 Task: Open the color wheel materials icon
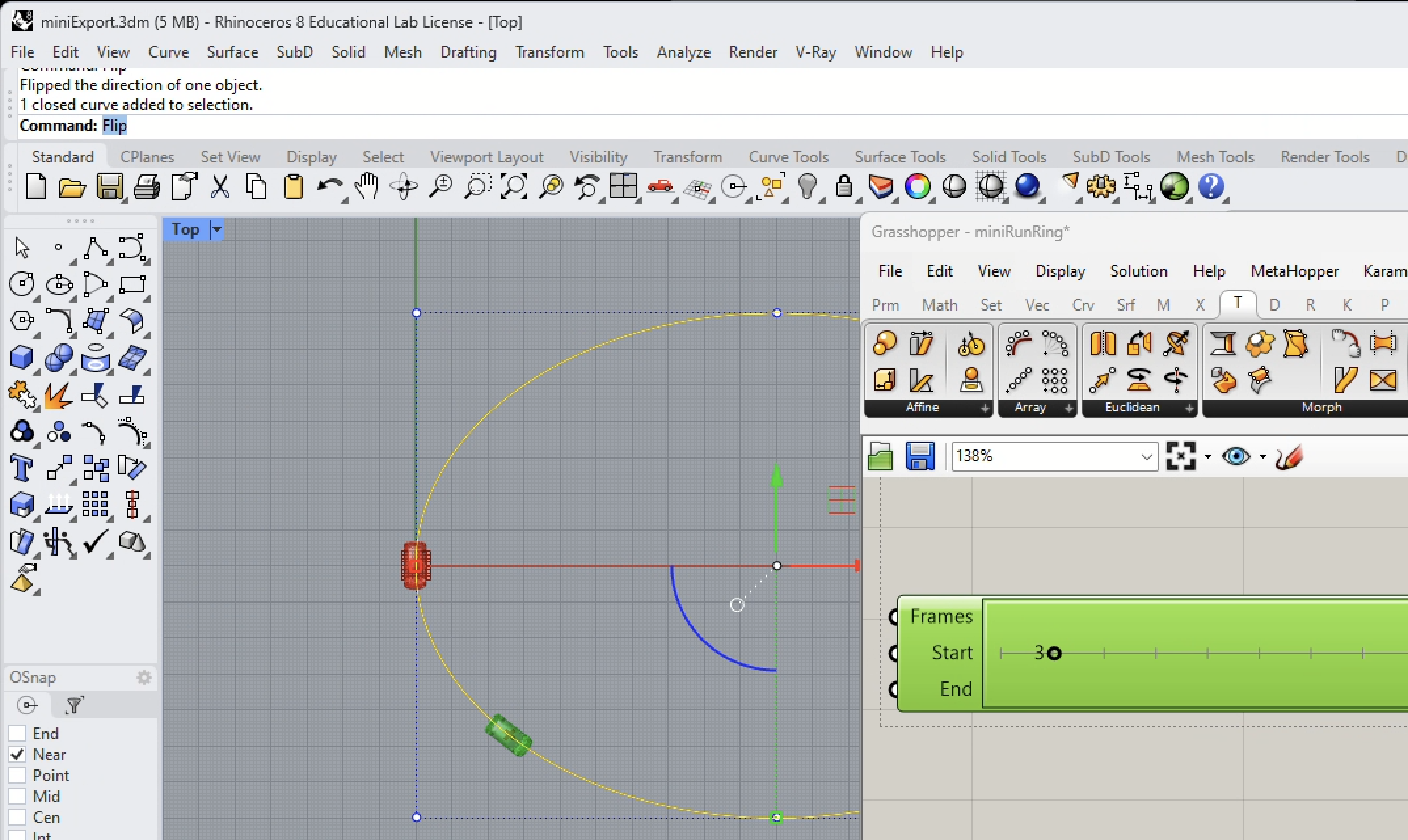click(917, 187)
